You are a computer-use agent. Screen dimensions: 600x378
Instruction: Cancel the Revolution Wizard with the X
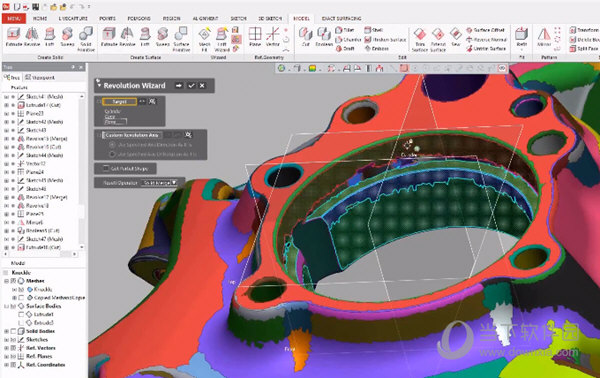tap(202, 86)
